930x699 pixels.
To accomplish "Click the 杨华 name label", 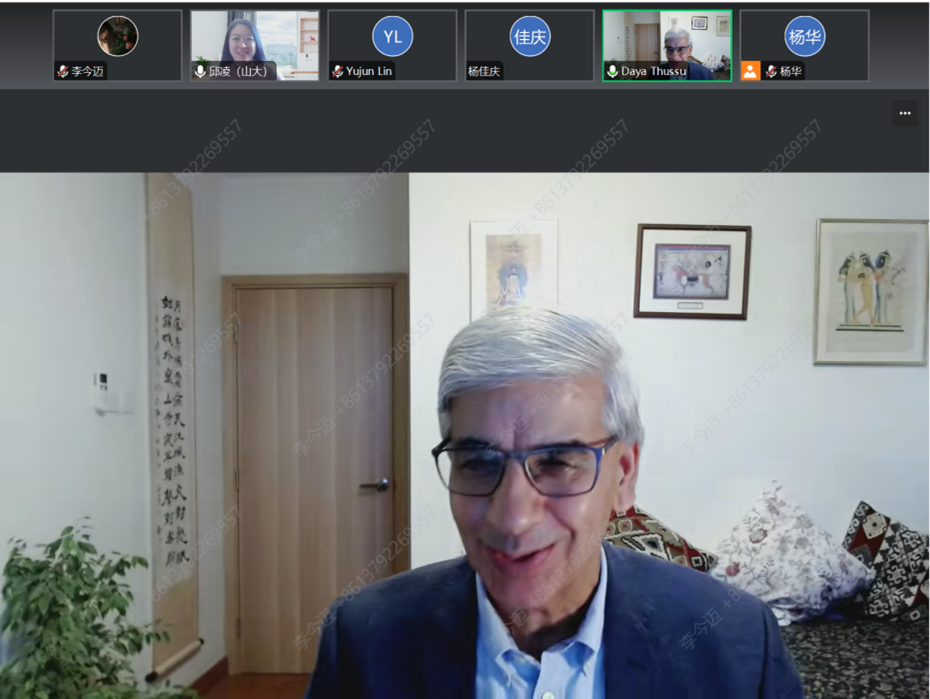I will pyautogui.click(x=790, y=72).
